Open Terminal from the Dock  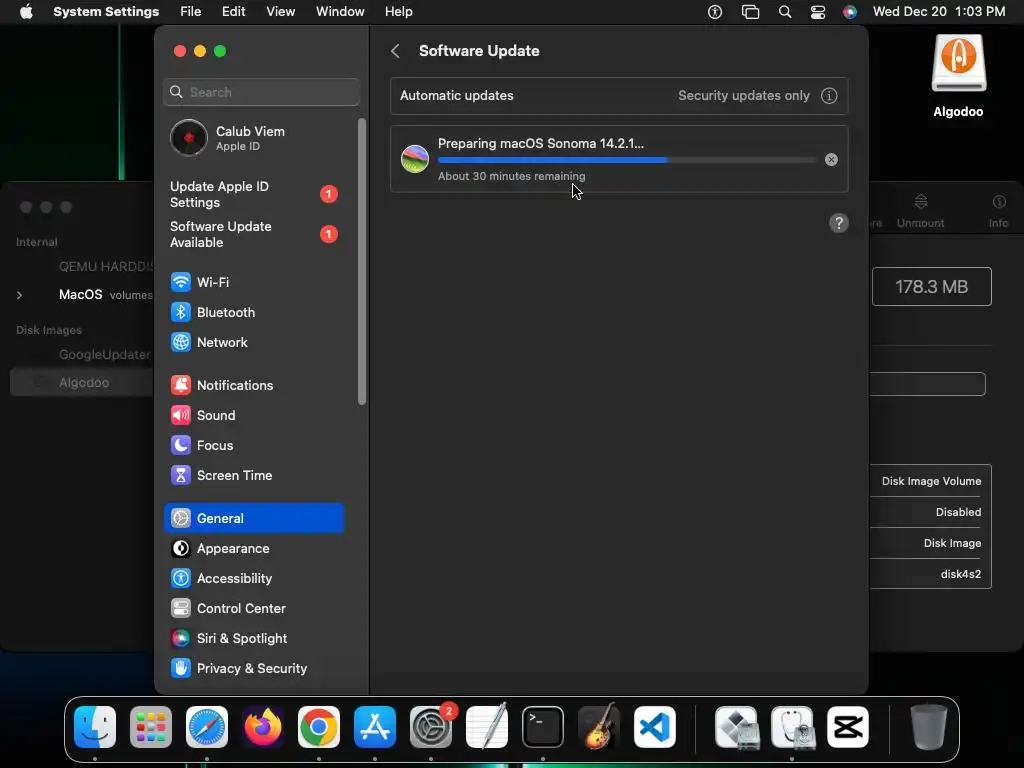pyautogui.click(x=543, y=727)
